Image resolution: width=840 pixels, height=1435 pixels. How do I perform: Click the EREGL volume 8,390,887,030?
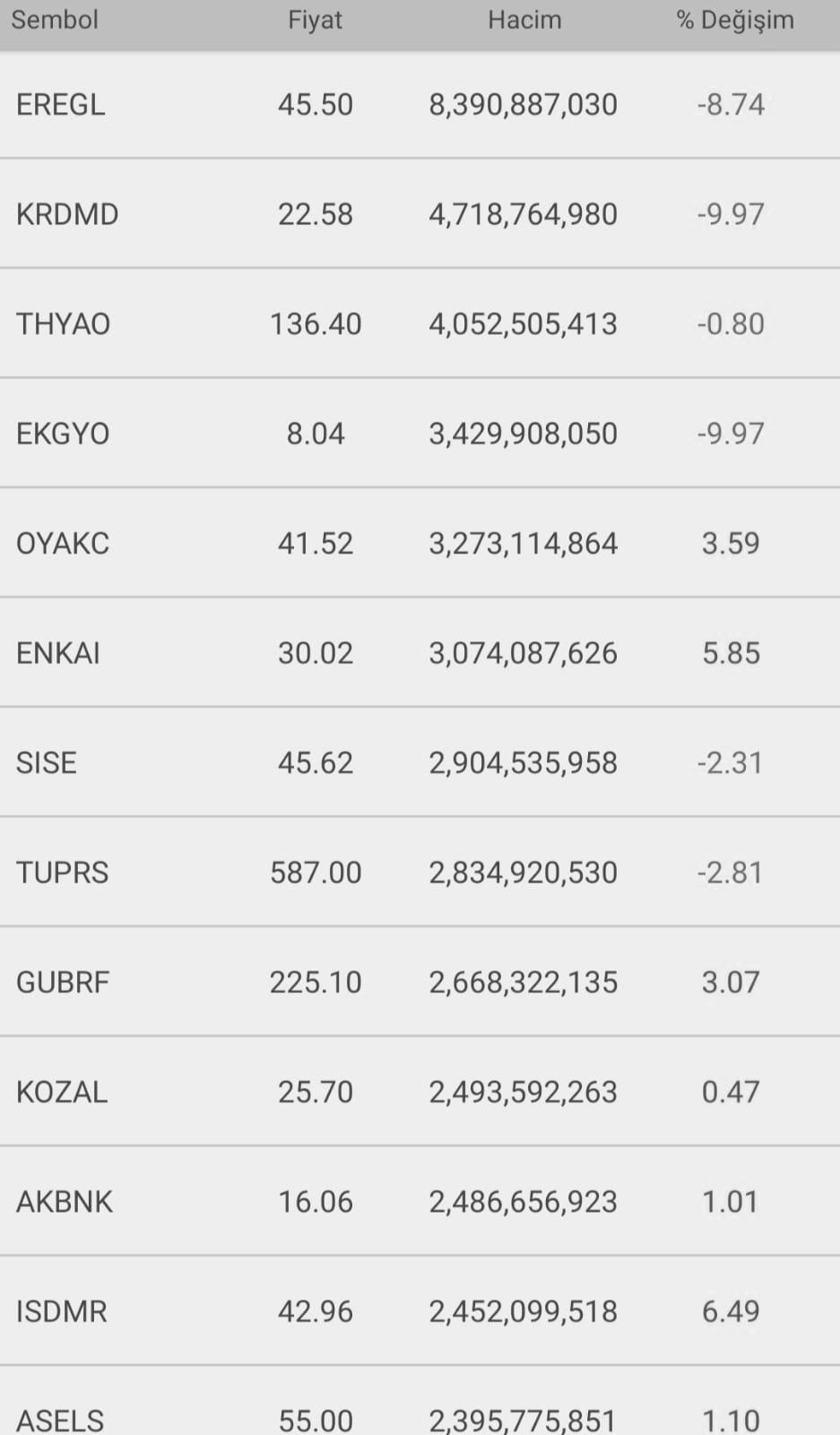coord(524,105)
